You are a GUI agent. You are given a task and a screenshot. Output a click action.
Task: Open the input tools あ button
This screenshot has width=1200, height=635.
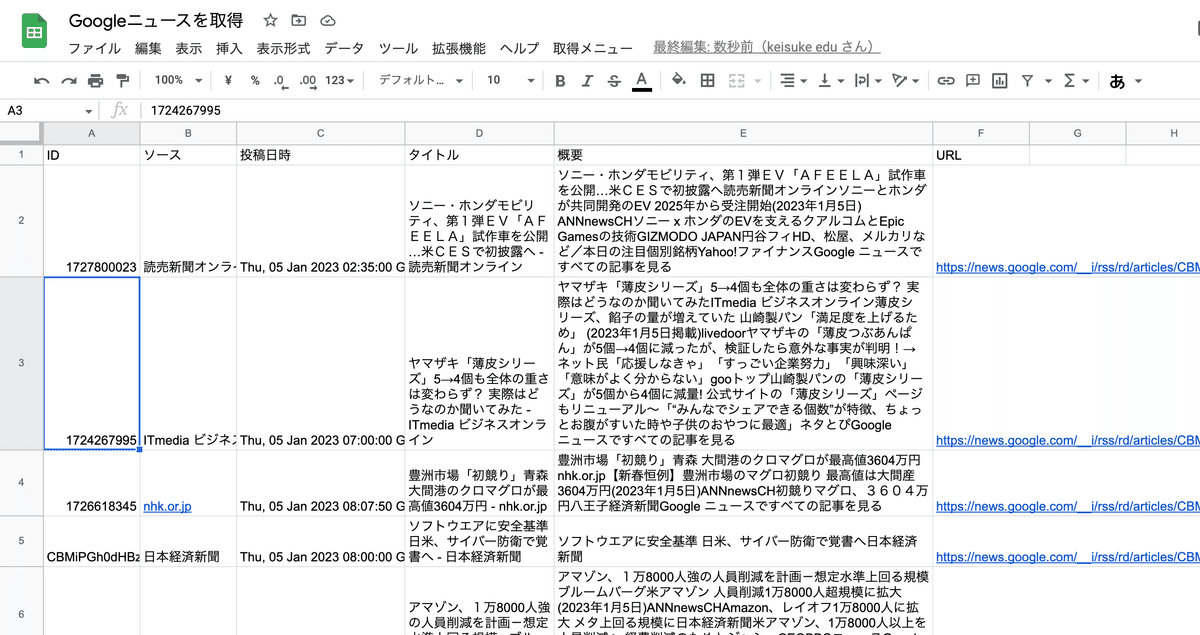click(1117, 81)
